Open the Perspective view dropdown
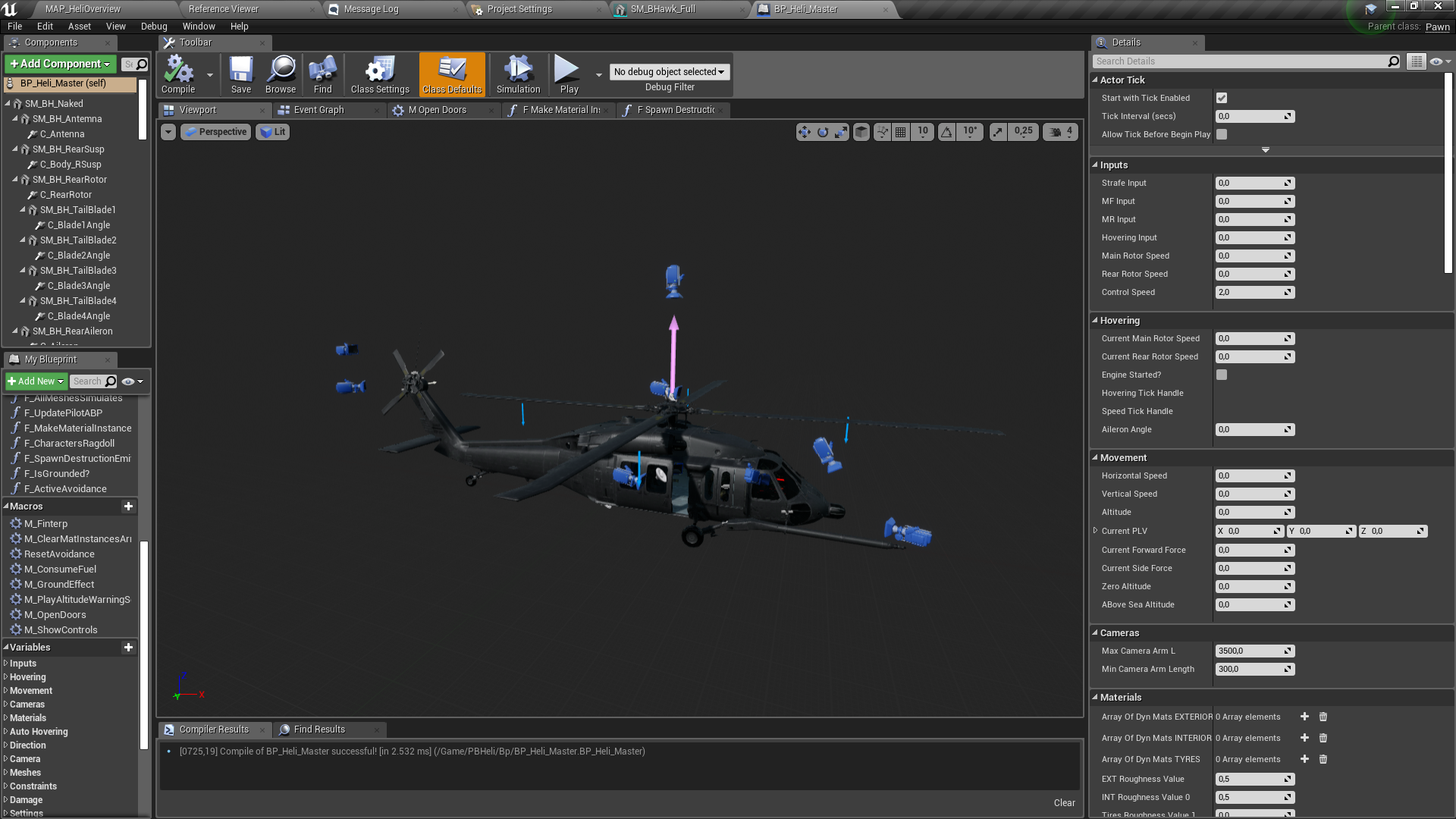Image resolution: width=1456 pixels, height=819 pixels. [215, 131]
